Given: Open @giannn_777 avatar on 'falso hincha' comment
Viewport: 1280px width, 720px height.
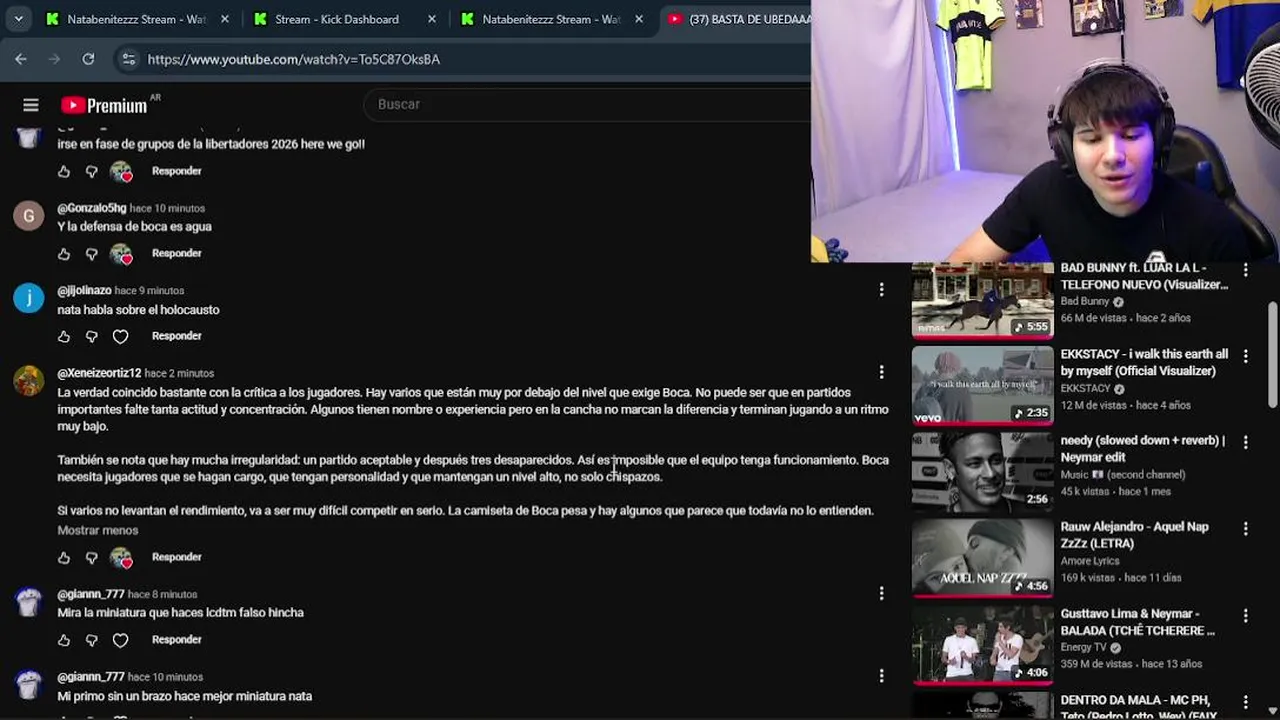Looking at the screenshot, I should (29, 602).
